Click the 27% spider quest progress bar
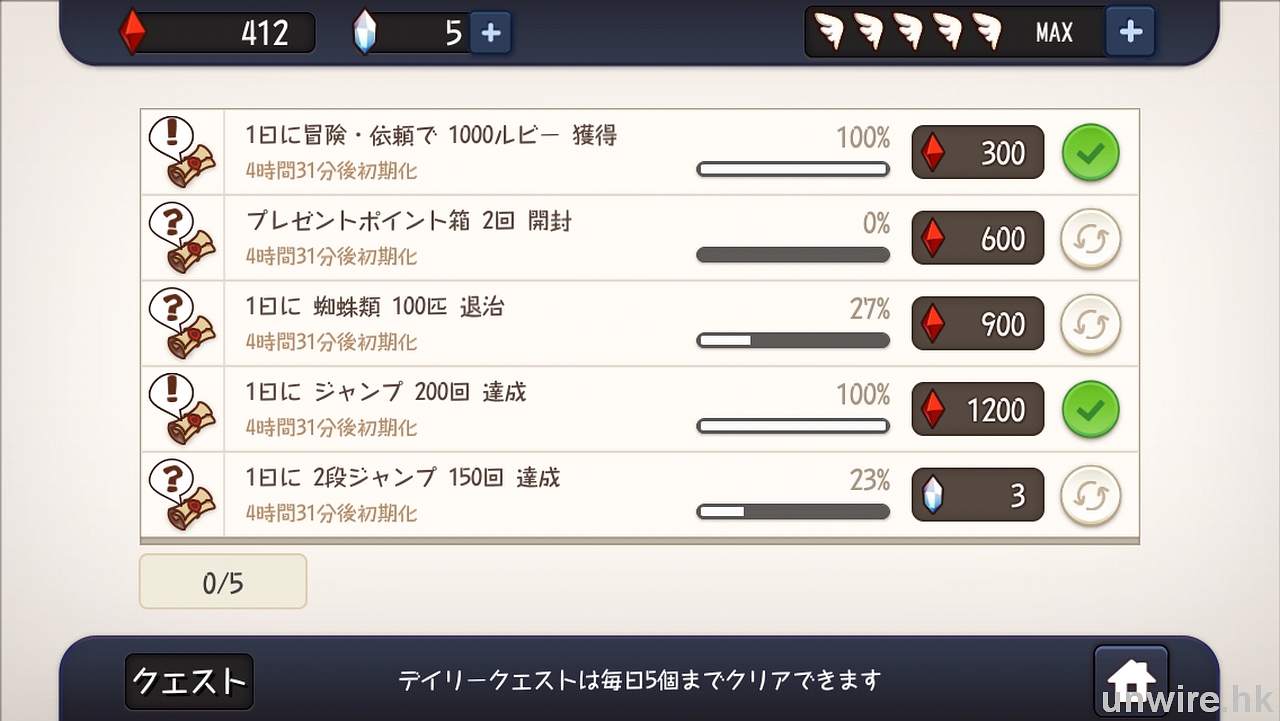1280x721 pixels. point(792,341)
